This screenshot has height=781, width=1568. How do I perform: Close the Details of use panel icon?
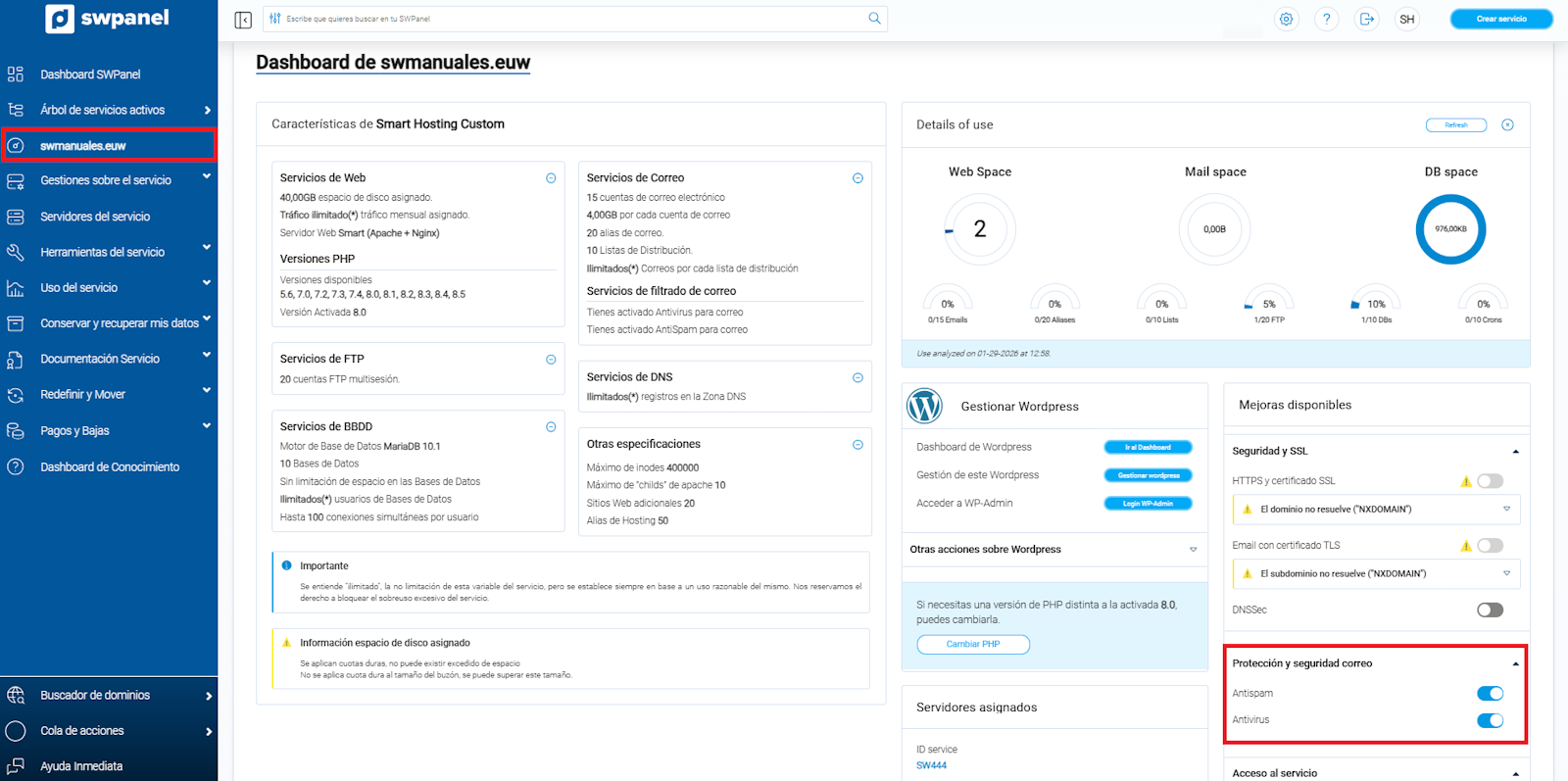1507,124
